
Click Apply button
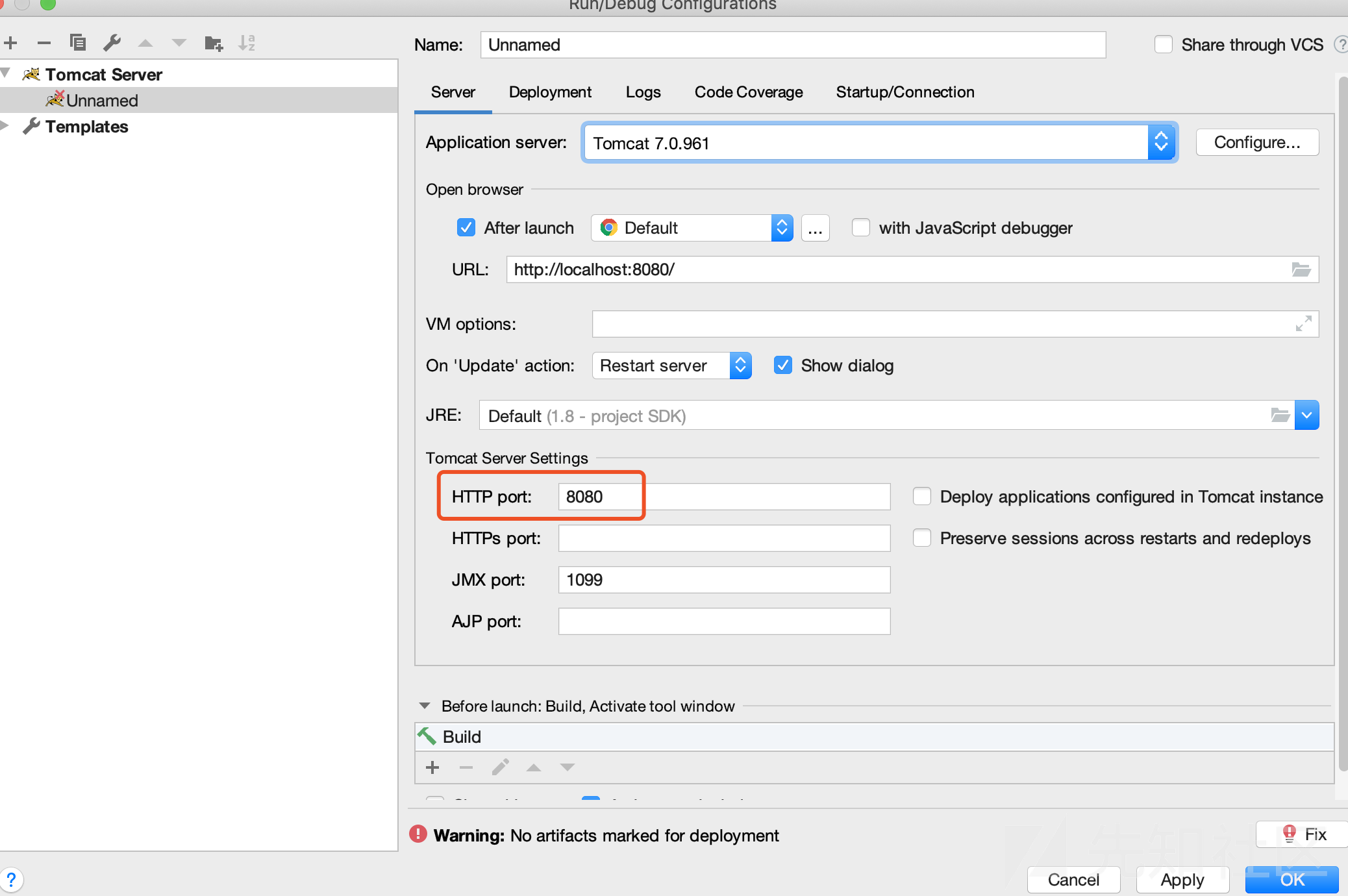(1183, 880)
